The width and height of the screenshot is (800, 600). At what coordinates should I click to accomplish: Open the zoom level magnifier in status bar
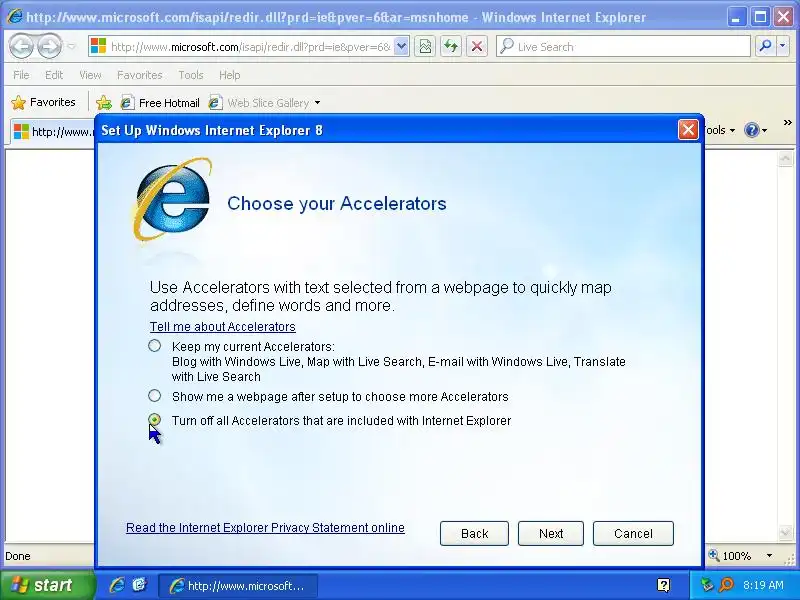713,555
